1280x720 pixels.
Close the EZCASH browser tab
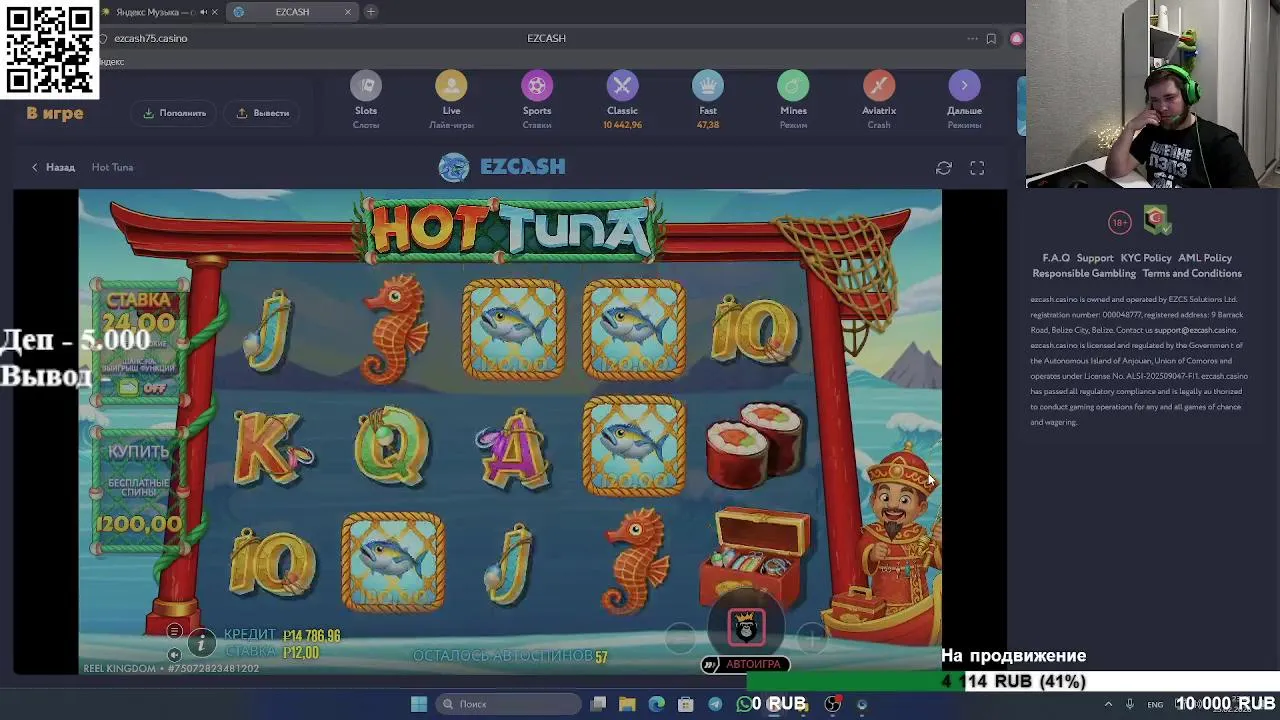pyautogui.click(x=348, y=12)
